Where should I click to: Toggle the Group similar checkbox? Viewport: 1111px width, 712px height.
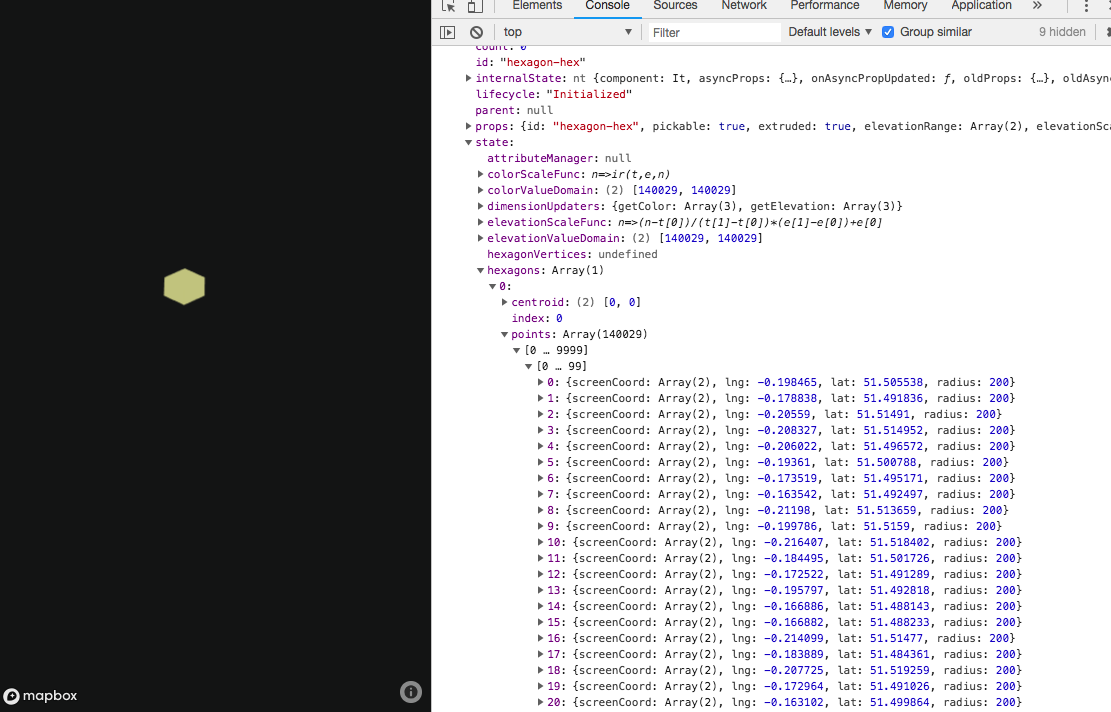(x=888, y=32)
